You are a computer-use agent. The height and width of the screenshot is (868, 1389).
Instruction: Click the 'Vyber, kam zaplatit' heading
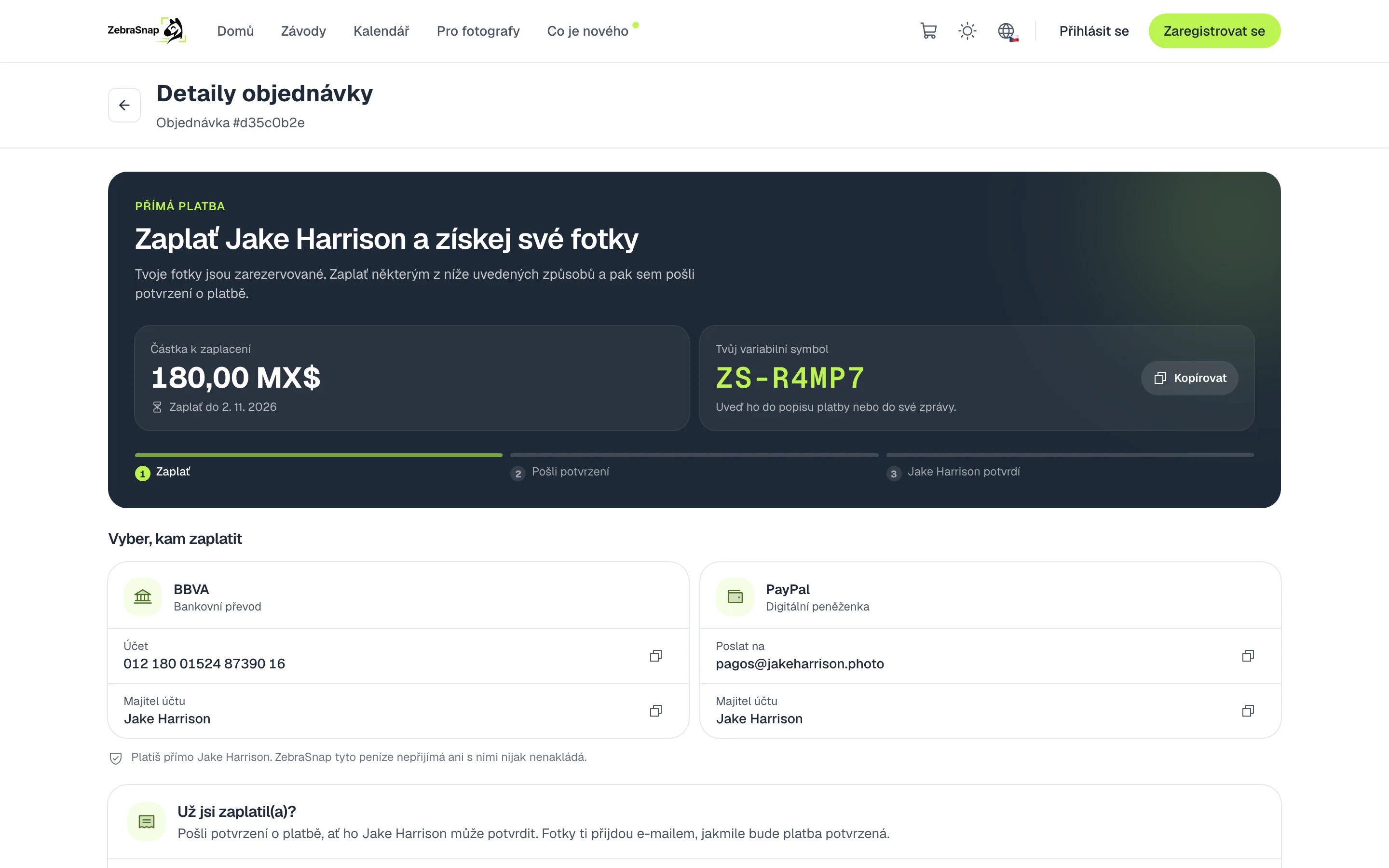coord(175,539)
